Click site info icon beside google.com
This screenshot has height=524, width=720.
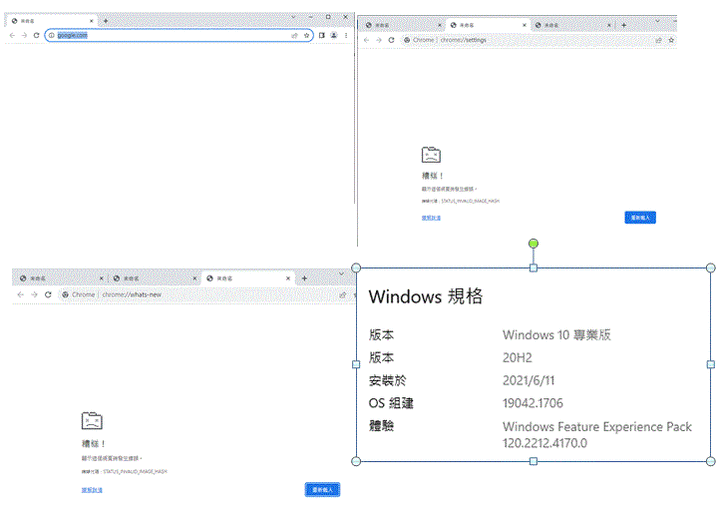click(51, 35)
